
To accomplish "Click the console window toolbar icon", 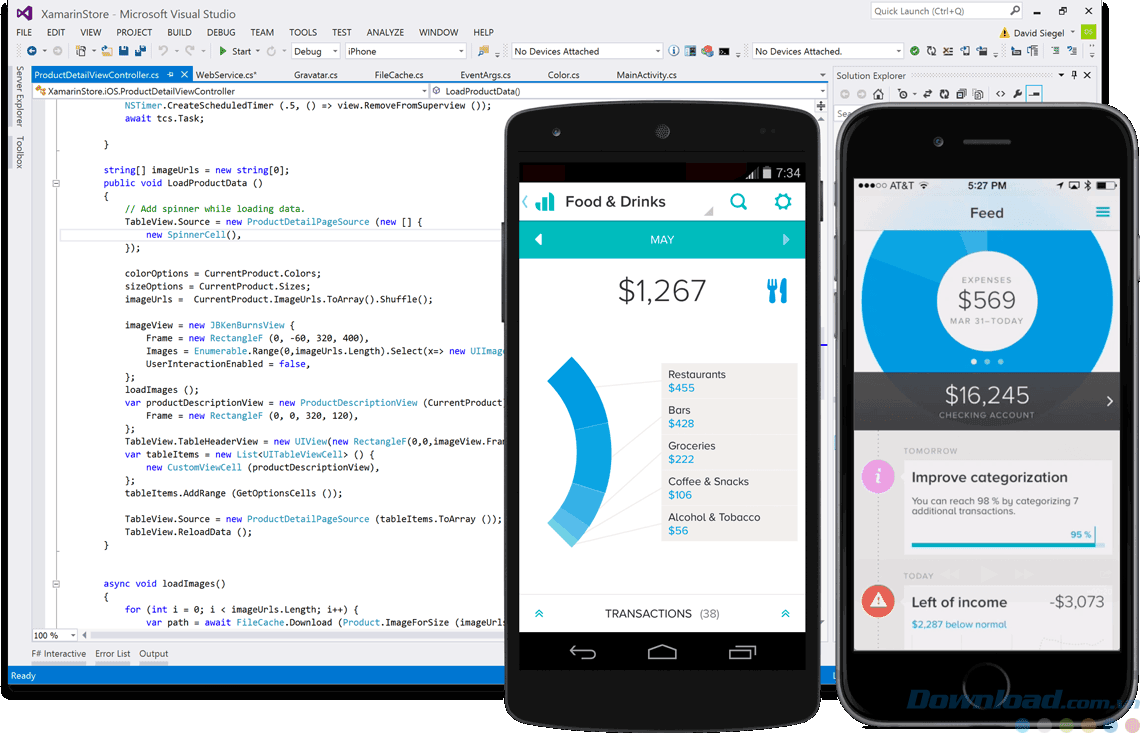I will pyautogui.click(x=724, y=51).
